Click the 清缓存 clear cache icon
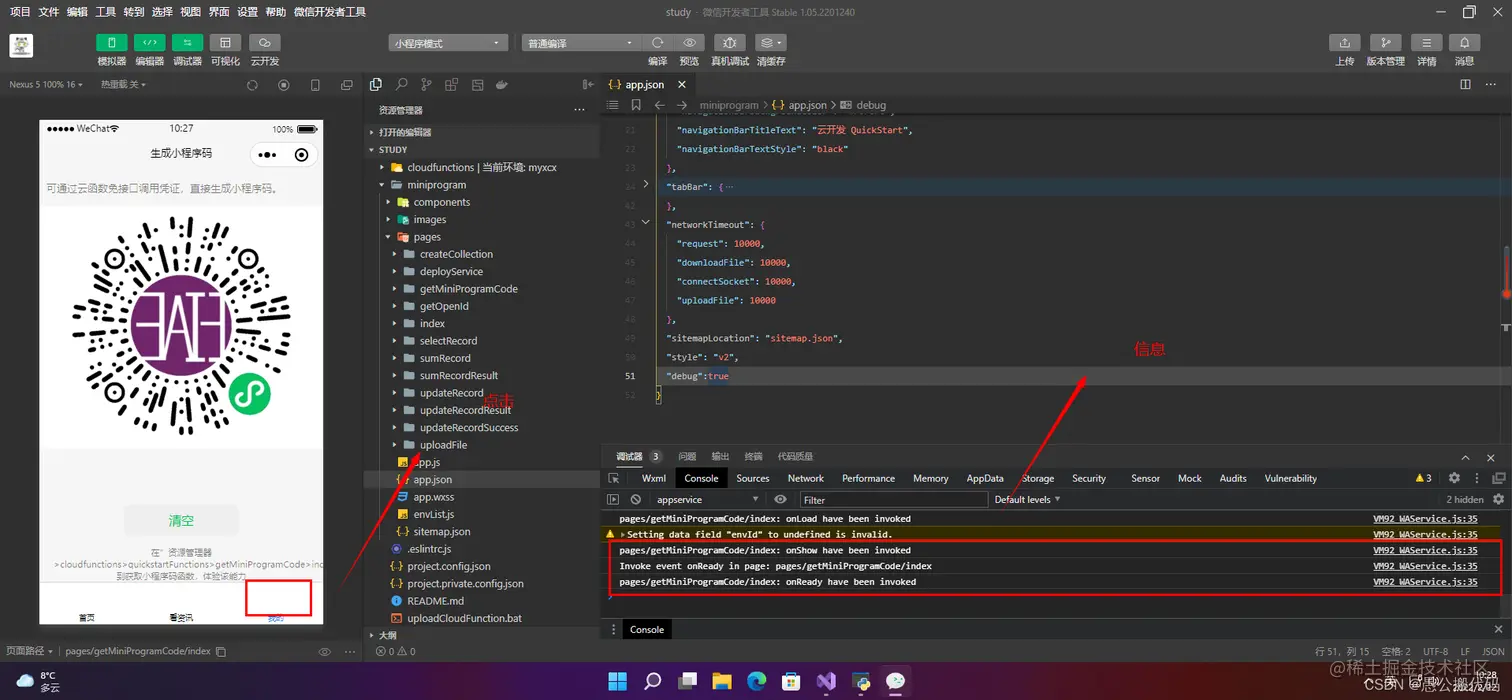 click(770, 43)
